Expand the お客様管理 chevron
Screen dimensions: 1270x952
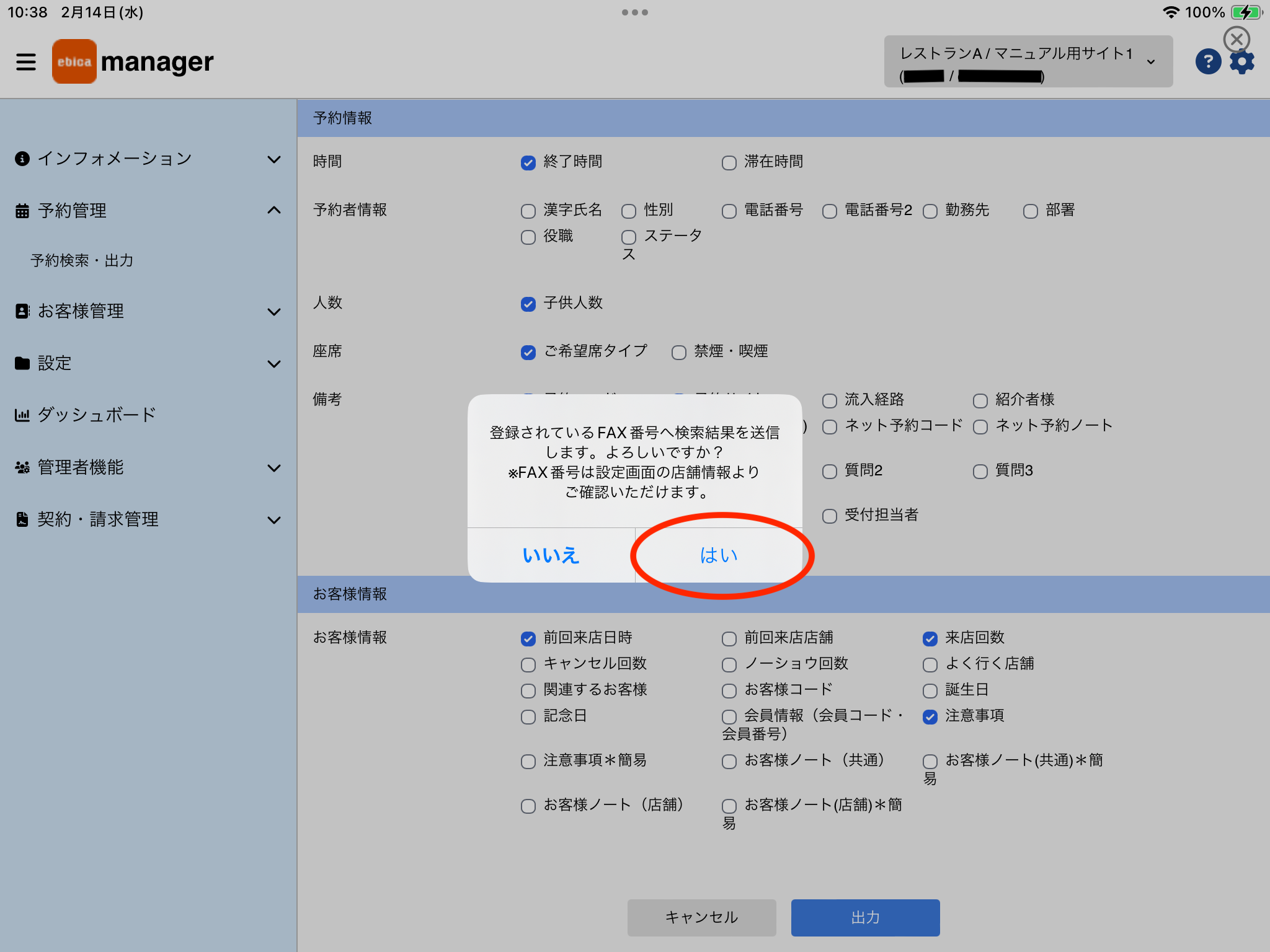coord(274,312)
